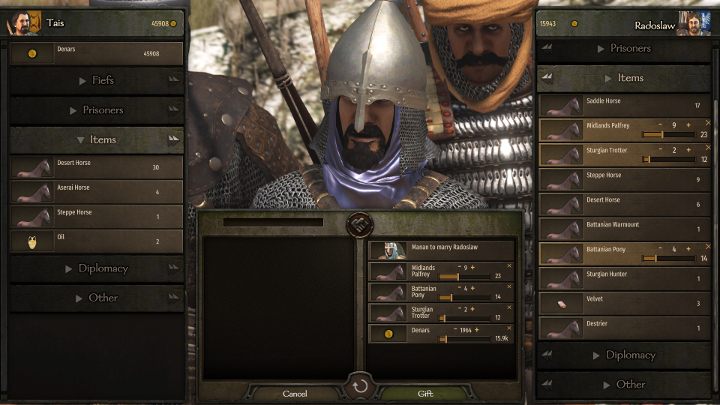Increase Sturgian Trotter count in Radoslaw's list
The height and width of the screenshot is (405, 720).
click(688, 150)
